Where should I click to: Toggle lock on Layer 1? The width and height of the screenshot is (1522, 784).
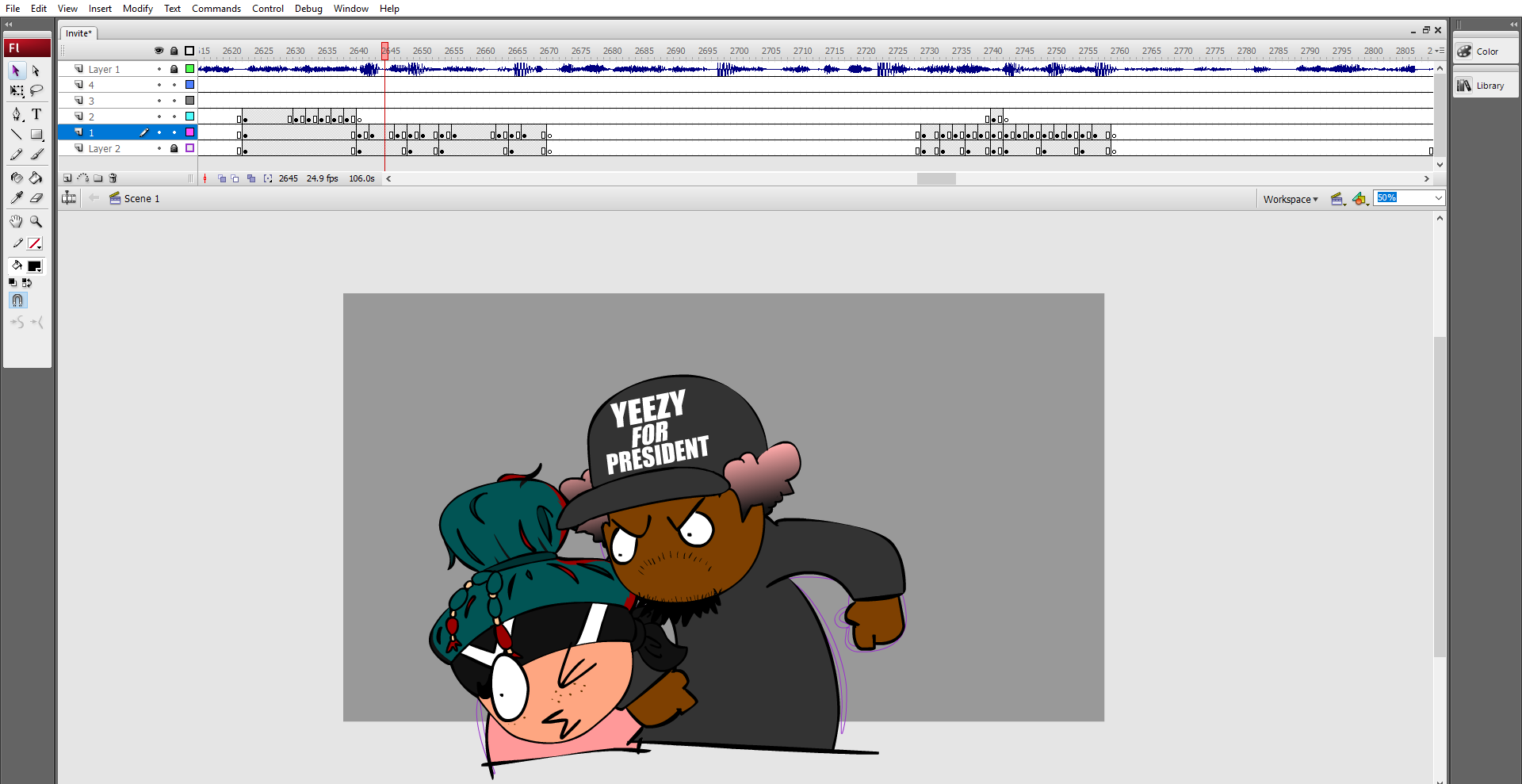coord(174,69)
